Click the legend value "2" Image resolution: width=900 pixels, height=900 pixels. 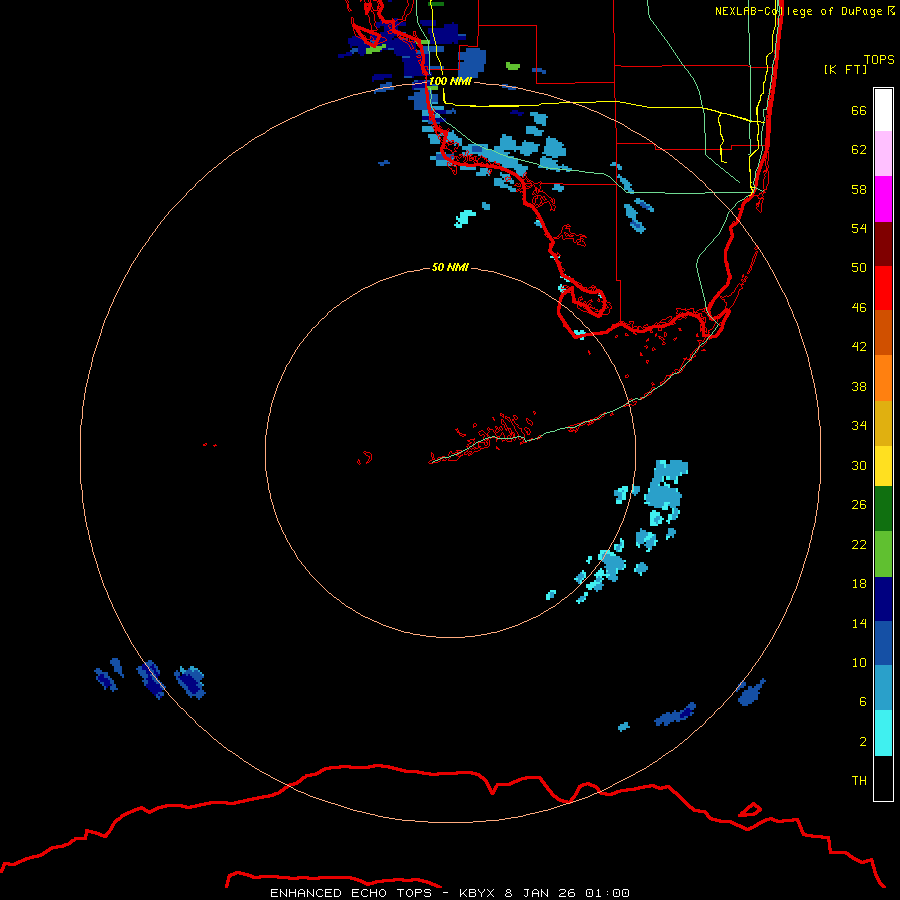[x=862, y=741]
